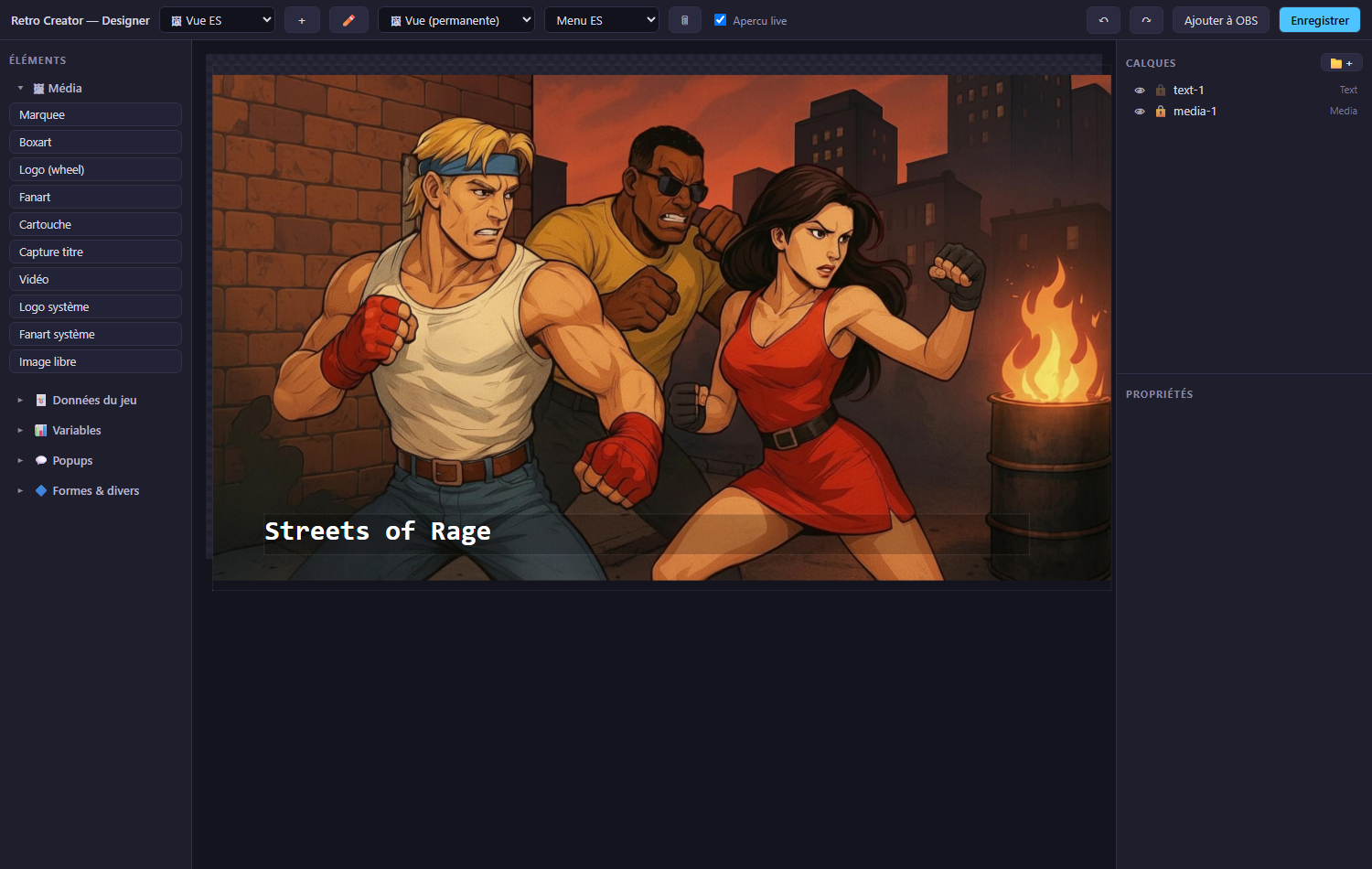
Task: Click the Media type label of media-1
Action: 1344,111
